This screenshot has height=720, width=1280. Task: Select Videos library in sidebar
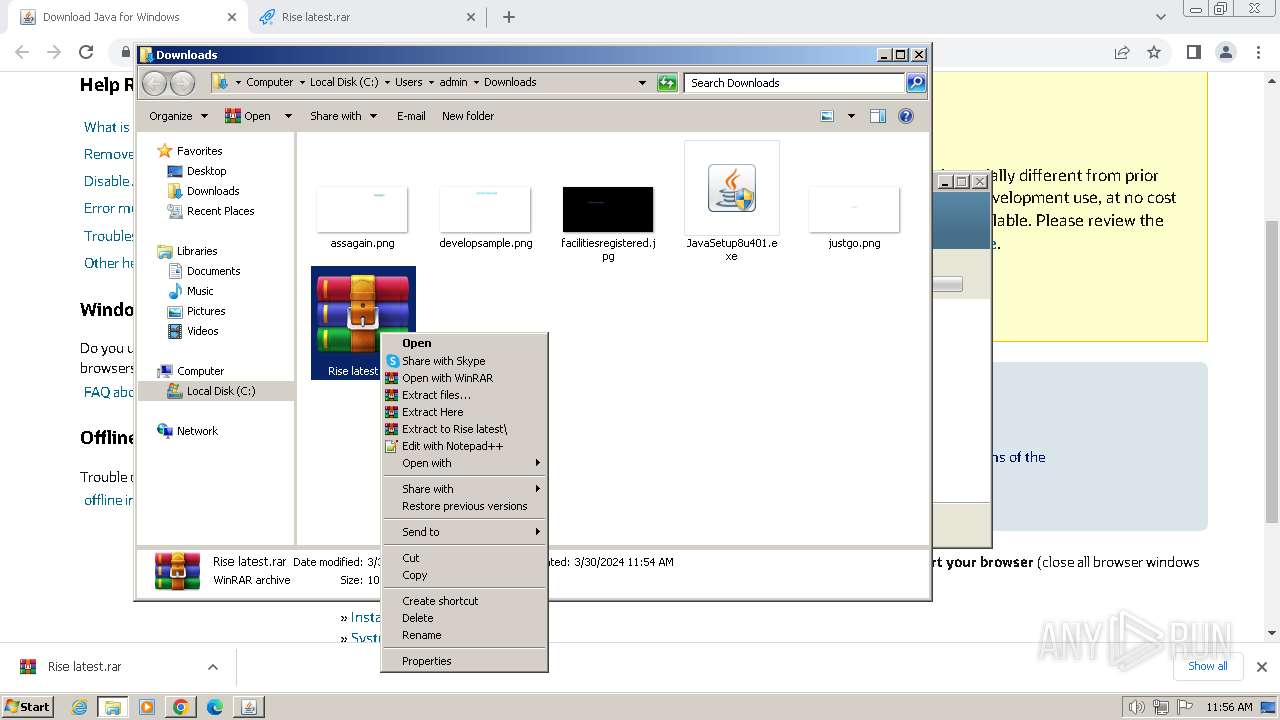193,331
